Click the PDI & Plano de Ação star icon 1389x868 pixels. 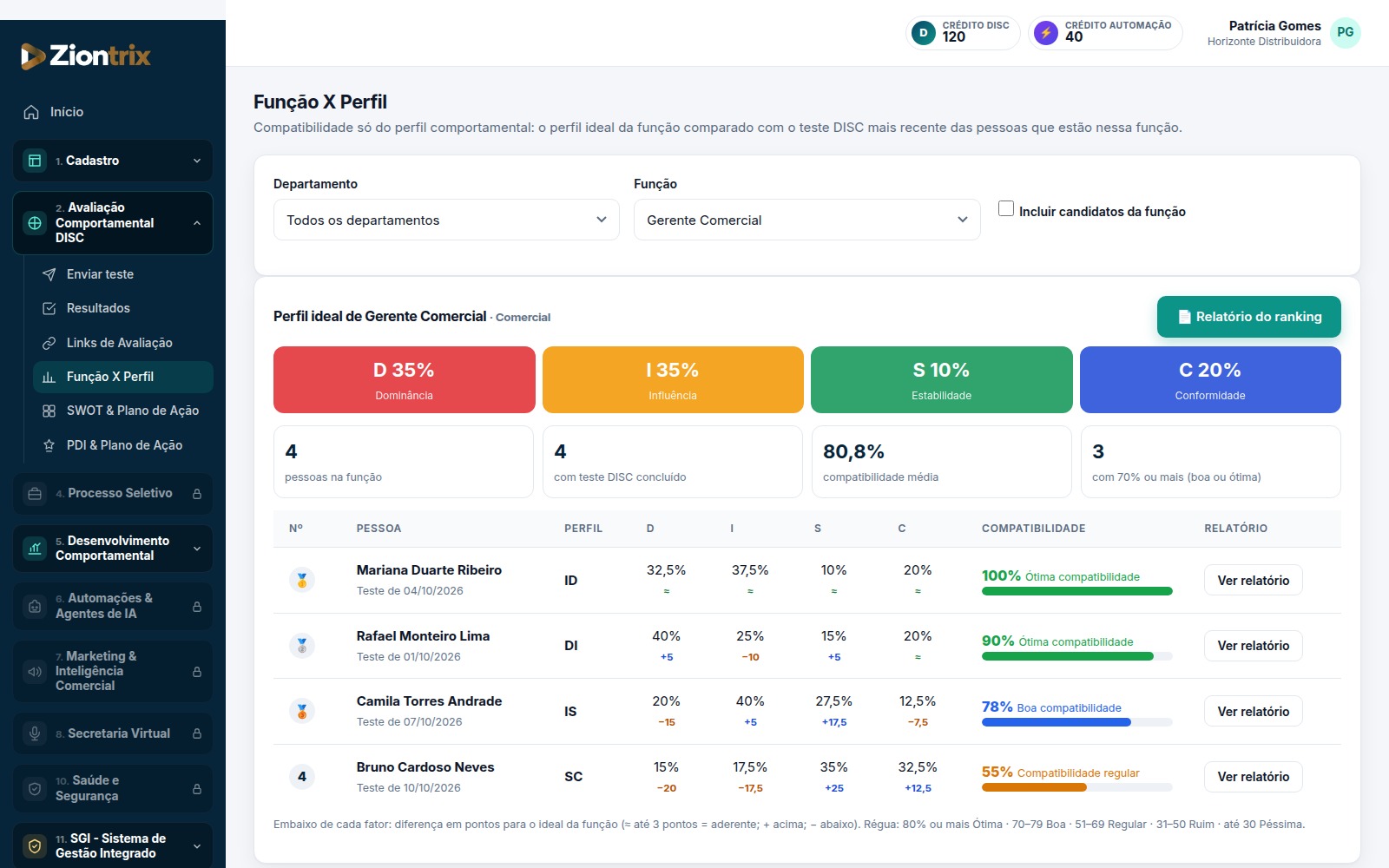pos(49,445)
